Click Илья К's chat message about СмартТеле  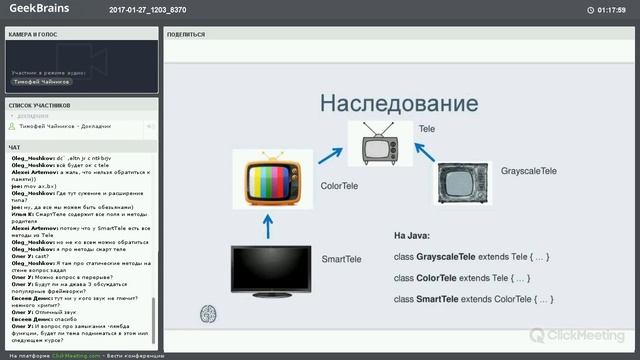tap(80, 218)
